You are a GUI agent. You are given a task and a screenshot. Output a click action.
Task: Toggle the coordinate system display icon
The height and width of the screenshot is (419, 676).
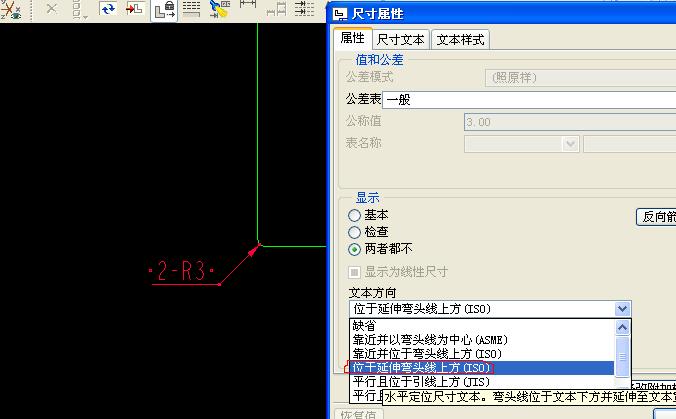pyautogui.click(x=11, y=10)
